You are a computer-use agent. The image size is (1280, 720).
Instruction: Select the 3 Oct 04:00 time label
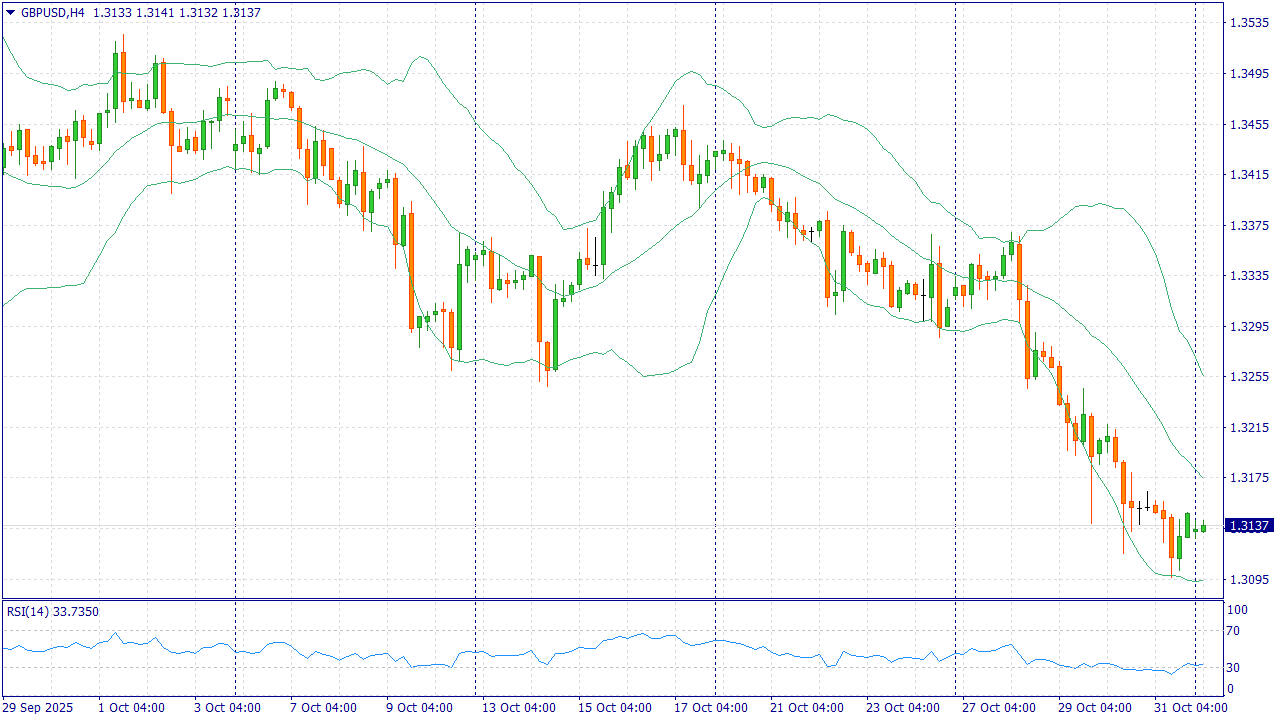227,708
